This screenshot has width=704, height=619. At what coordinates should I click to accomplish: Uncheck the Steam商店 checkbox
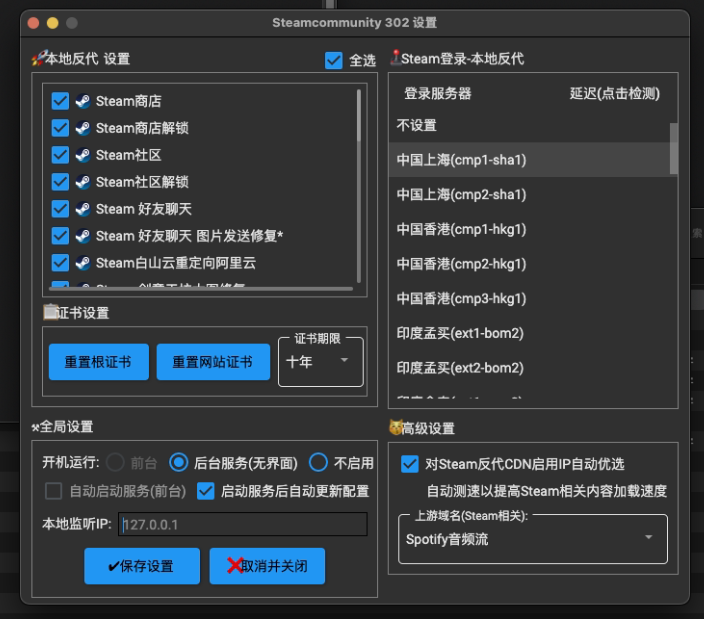tap(60, 101)
